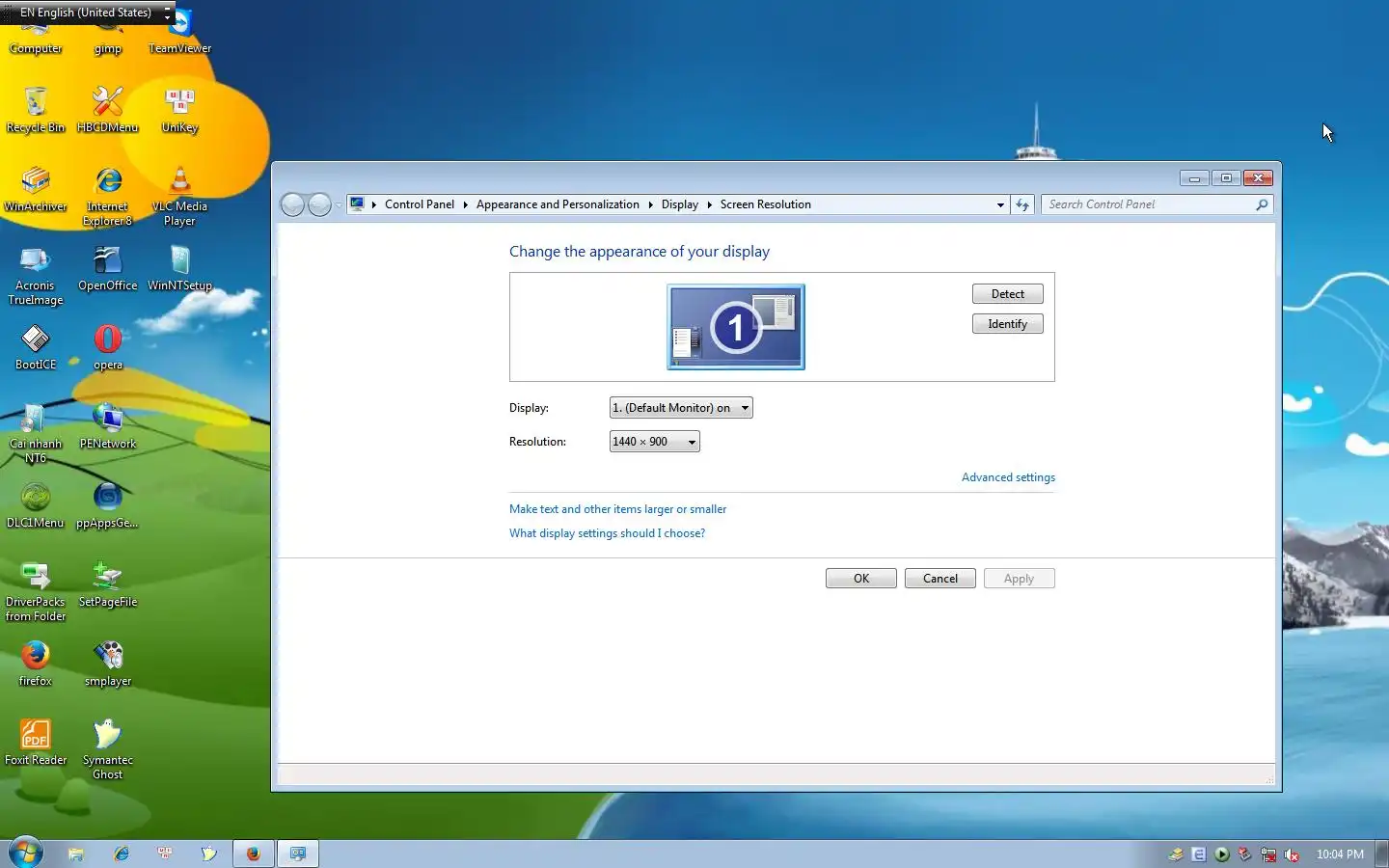Select ppAppsGe... desktop icon
Viewport: 1389px width, 868px height.
click(107, 504)
